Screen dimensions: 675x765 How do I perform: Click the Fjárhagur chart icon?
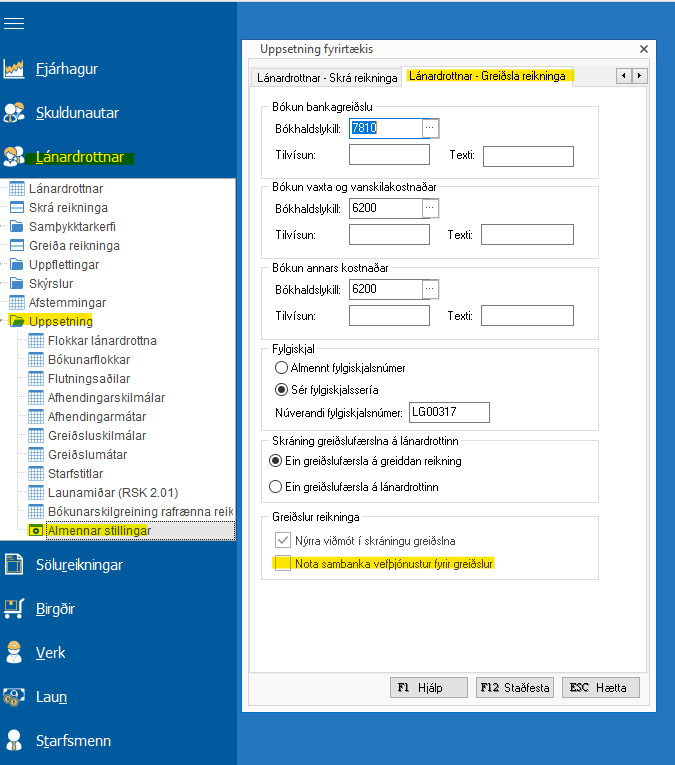[x=14, y=69]
